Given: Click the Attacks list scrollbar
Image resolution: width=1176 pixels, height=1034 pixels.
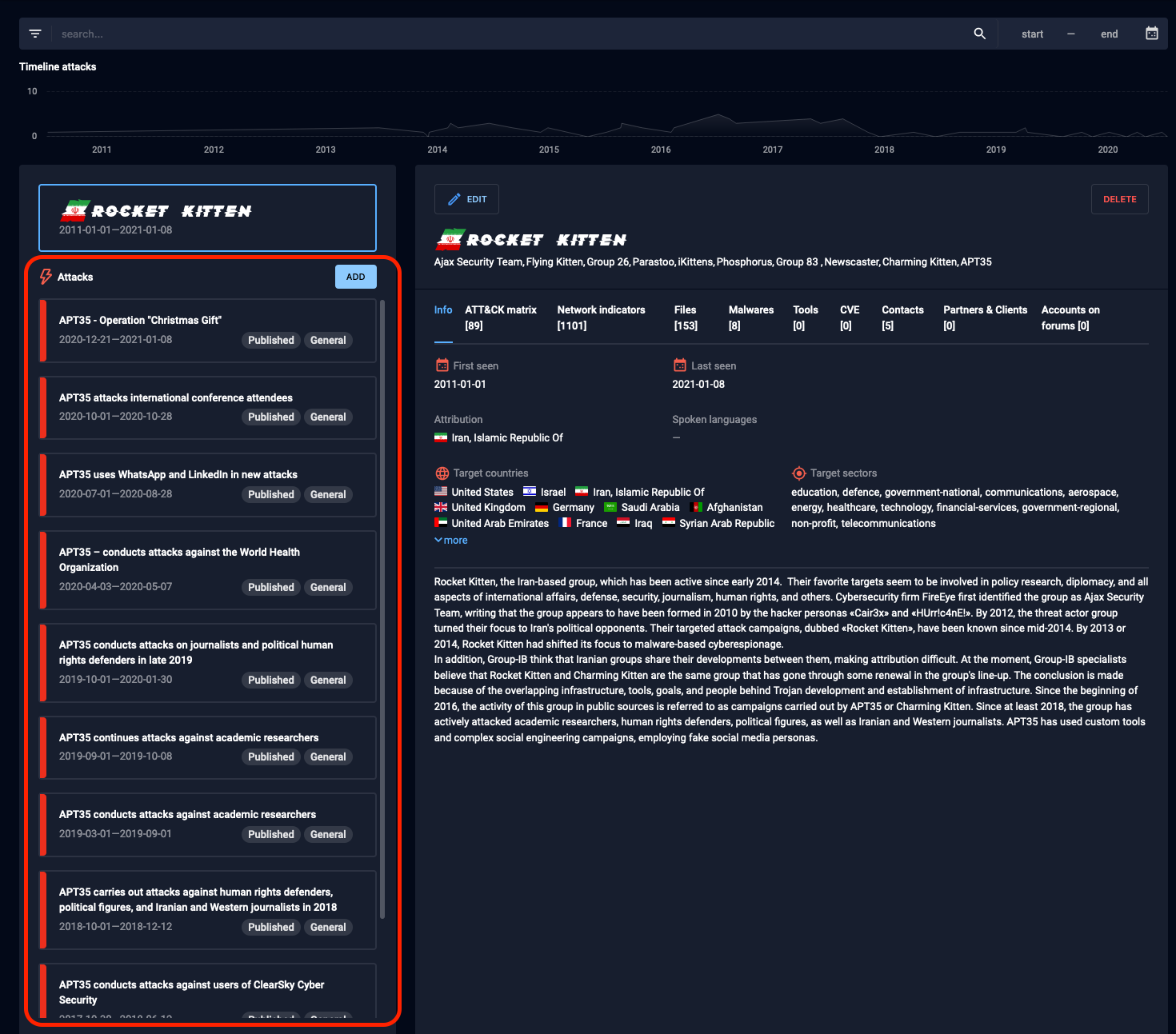Looking at the screenshot, I should (x=382, y=609).
